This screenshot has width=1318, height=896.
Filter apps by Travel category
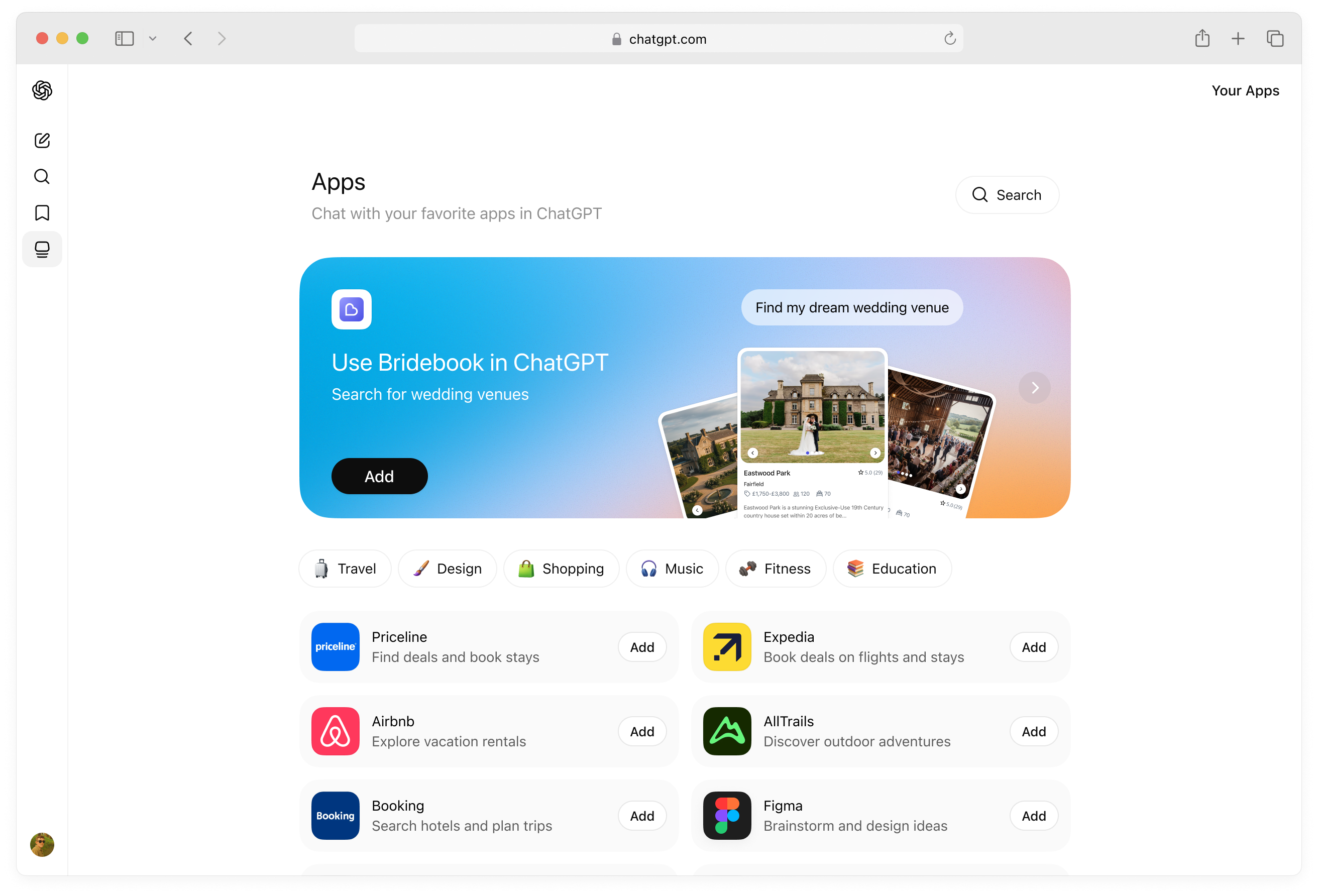[x=345, y=568]
